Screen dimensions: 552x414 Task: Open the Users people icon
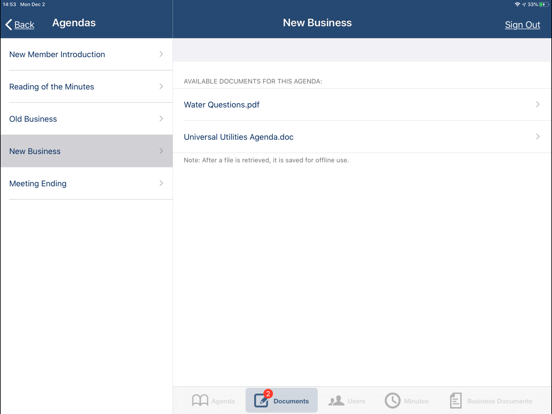[x=336, y=401]
